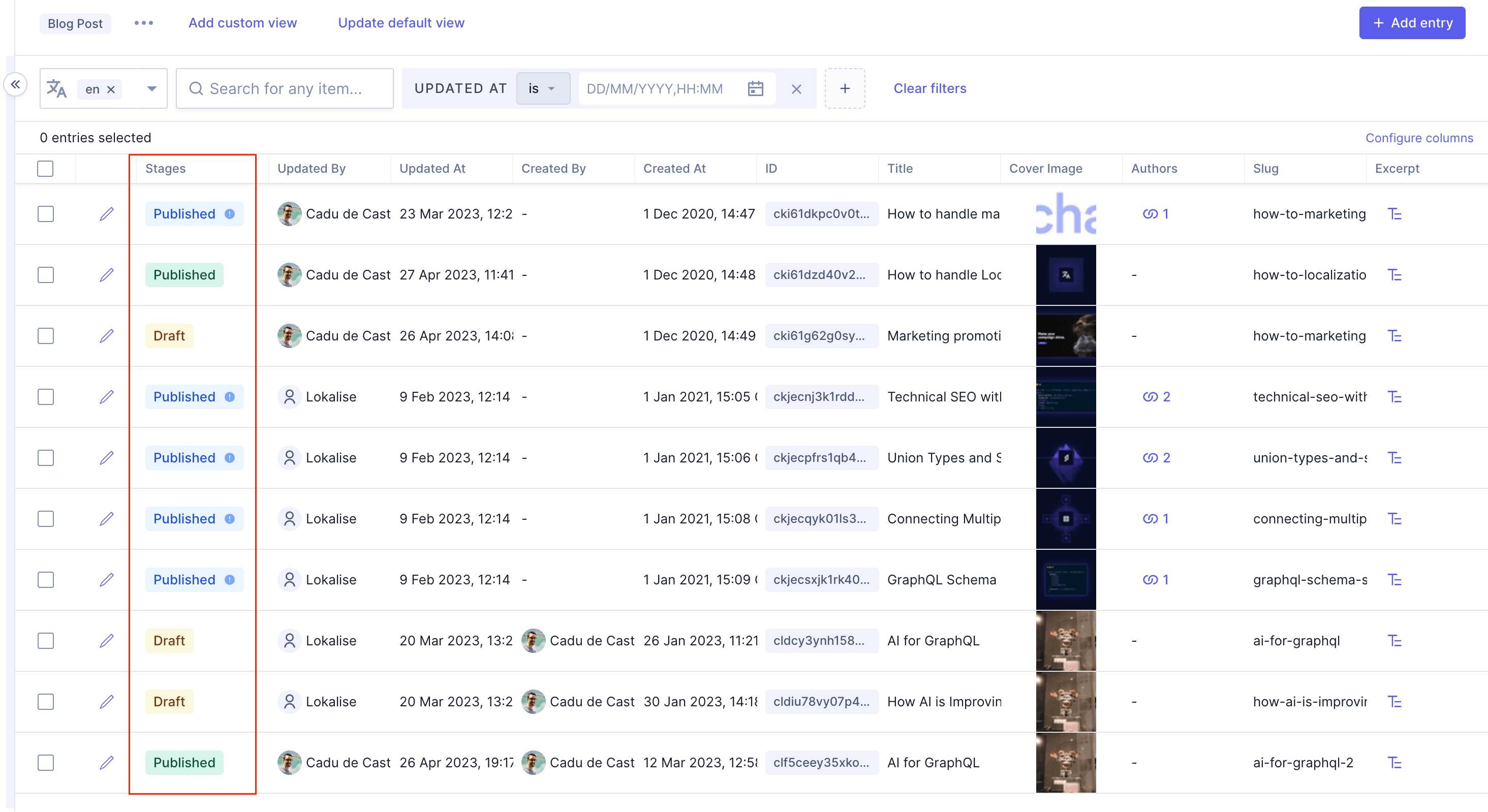Click the Add entry button
This screenshot has height=812, width=1488.
pos(1411,23)
